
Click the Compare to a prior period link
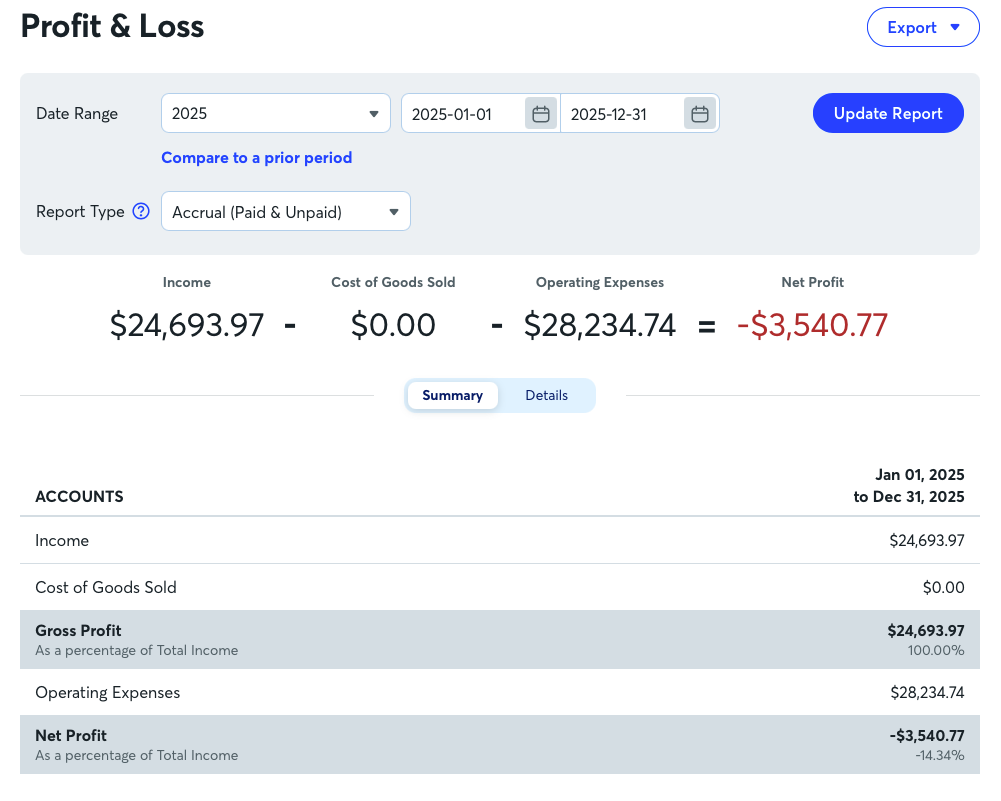(256, 157)
